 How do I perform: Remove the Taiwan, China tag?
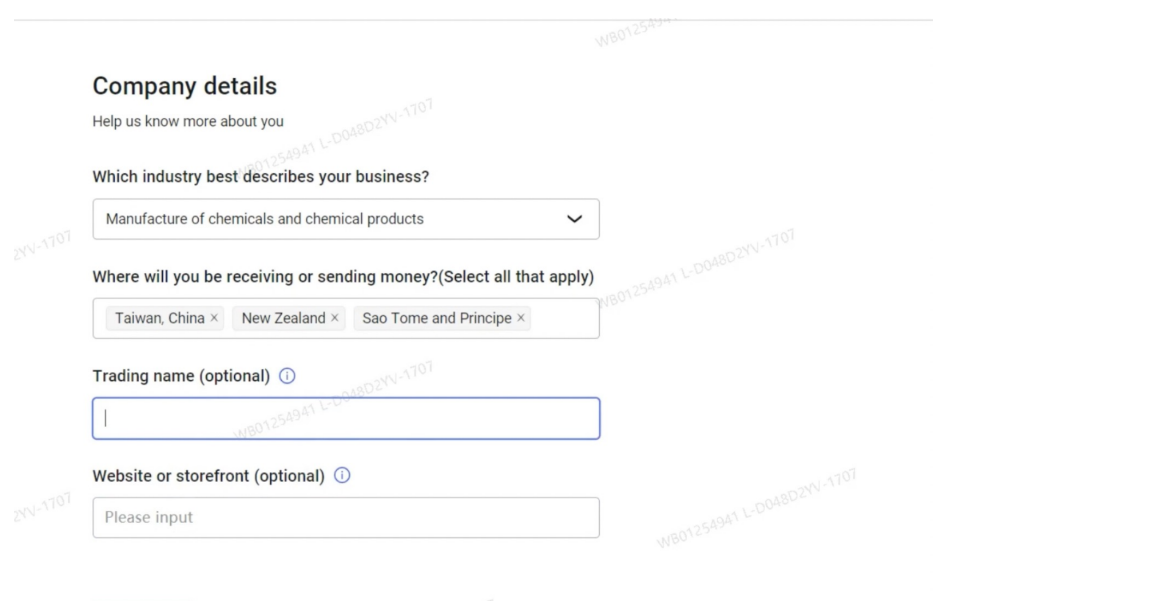(x=214, y=318)
